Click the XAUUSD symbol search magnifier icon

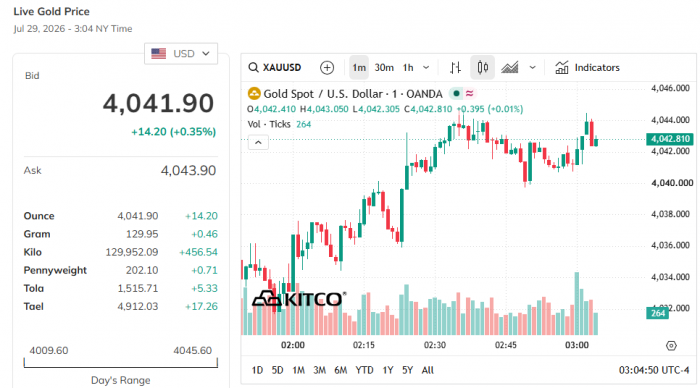click(x=253, y=67)
